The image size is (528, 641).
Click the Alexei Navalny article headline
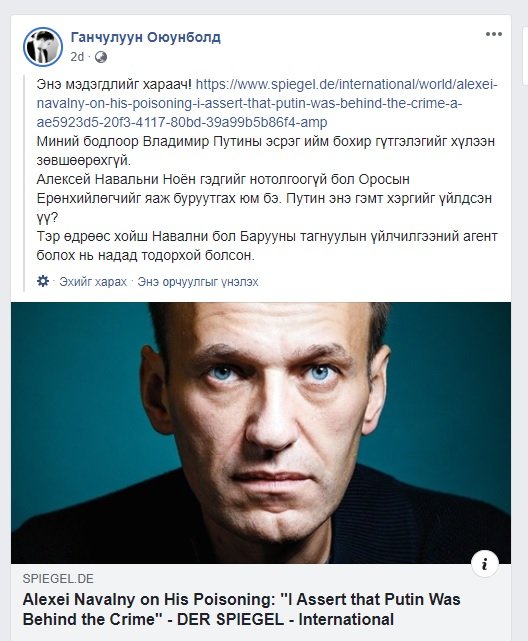pos(242,609)
